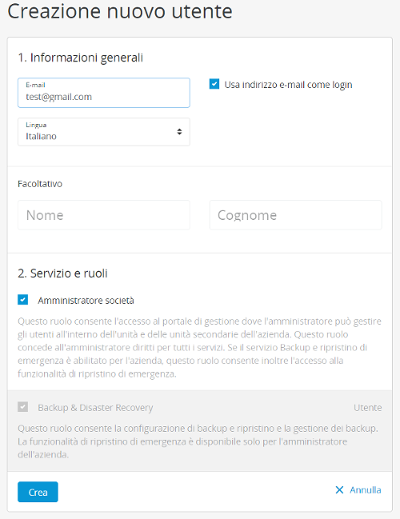Viewport: 400px width, 519px height.
Task: Click the Lingua dropdown arrow icon
Action: (x=179, y=132)
